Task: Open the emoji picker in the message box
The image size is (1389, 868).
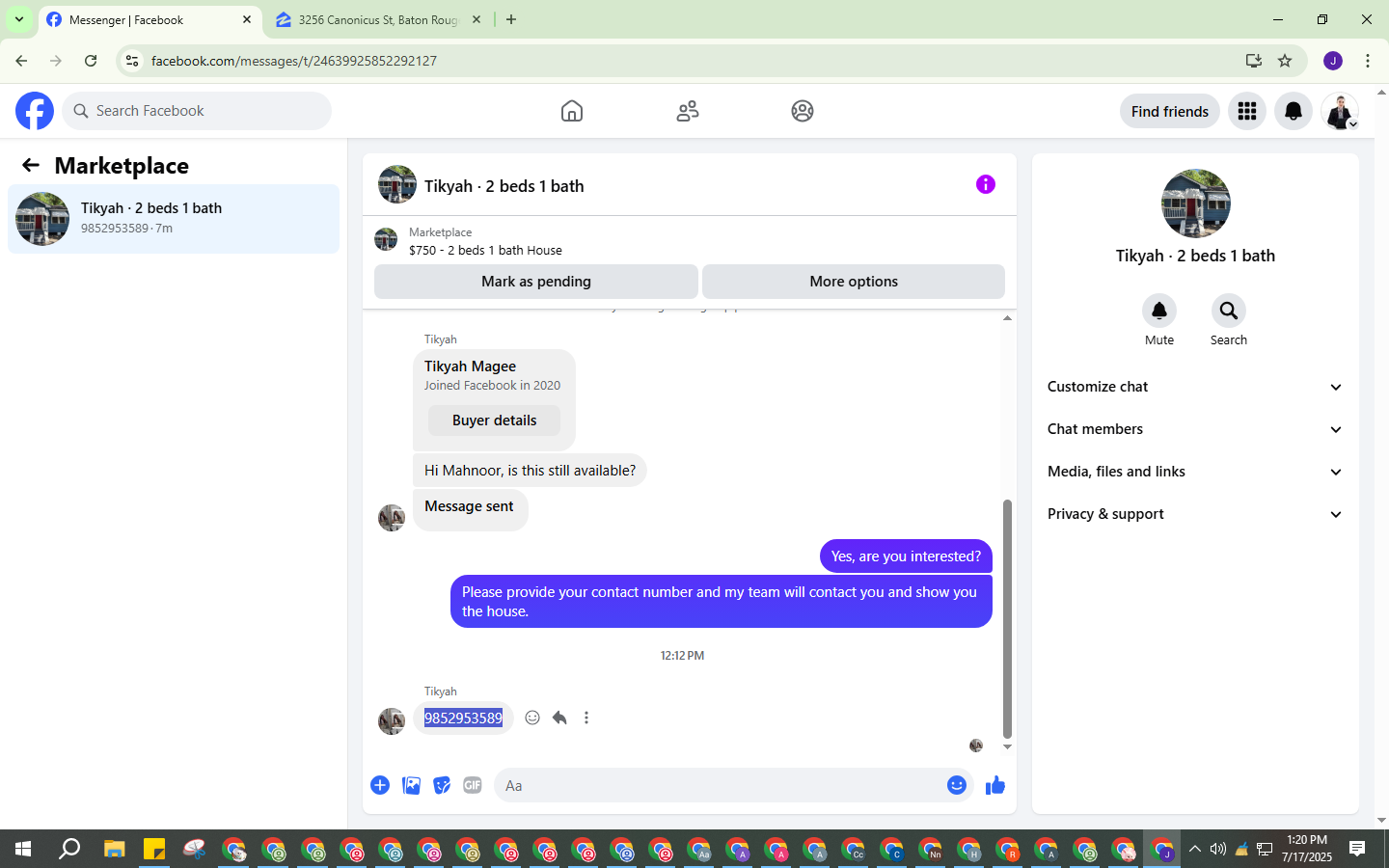Action: click(957, 785)
